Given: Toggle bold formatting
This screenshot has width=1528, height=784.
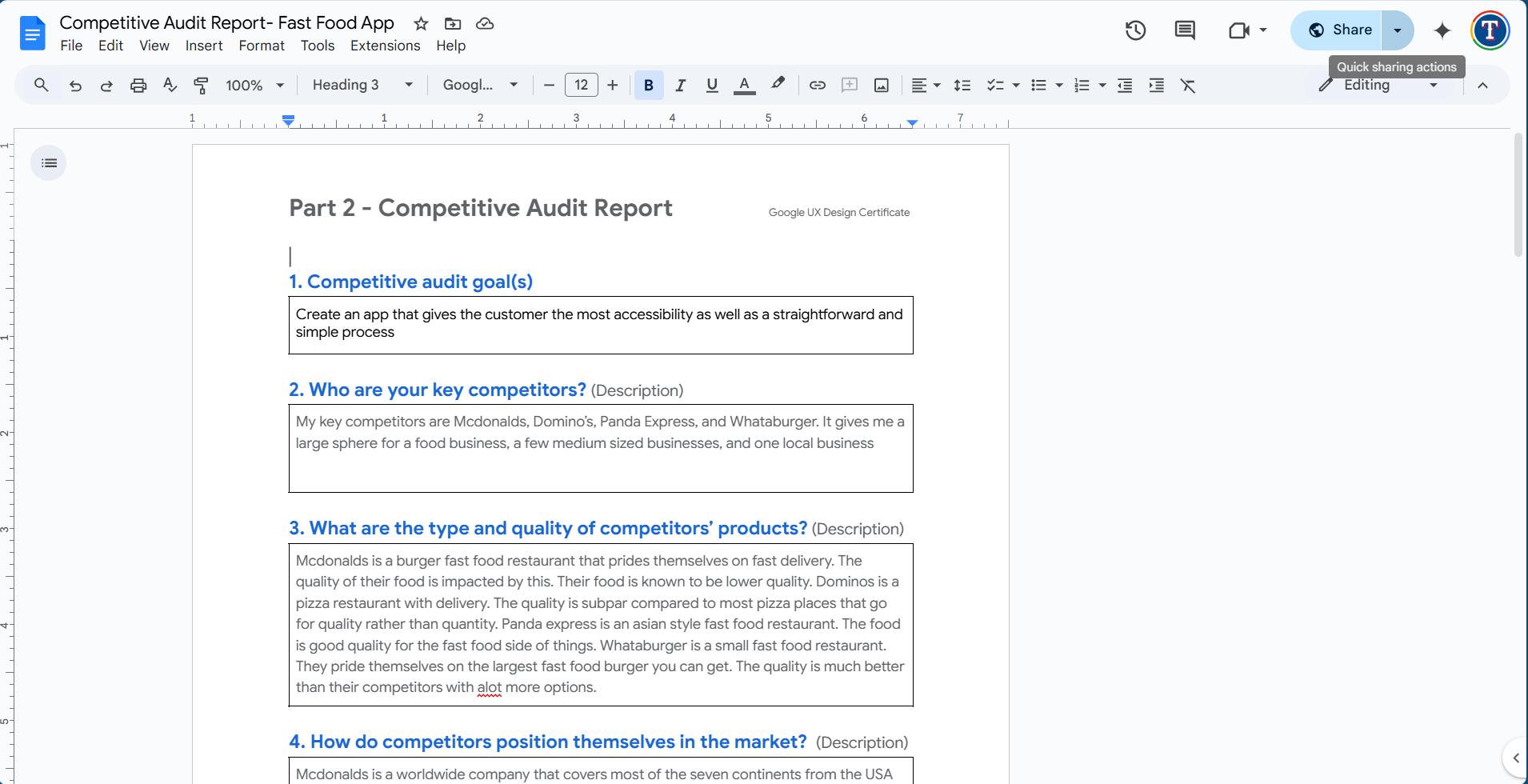Looking at the screenshot, I should point(648,85).
